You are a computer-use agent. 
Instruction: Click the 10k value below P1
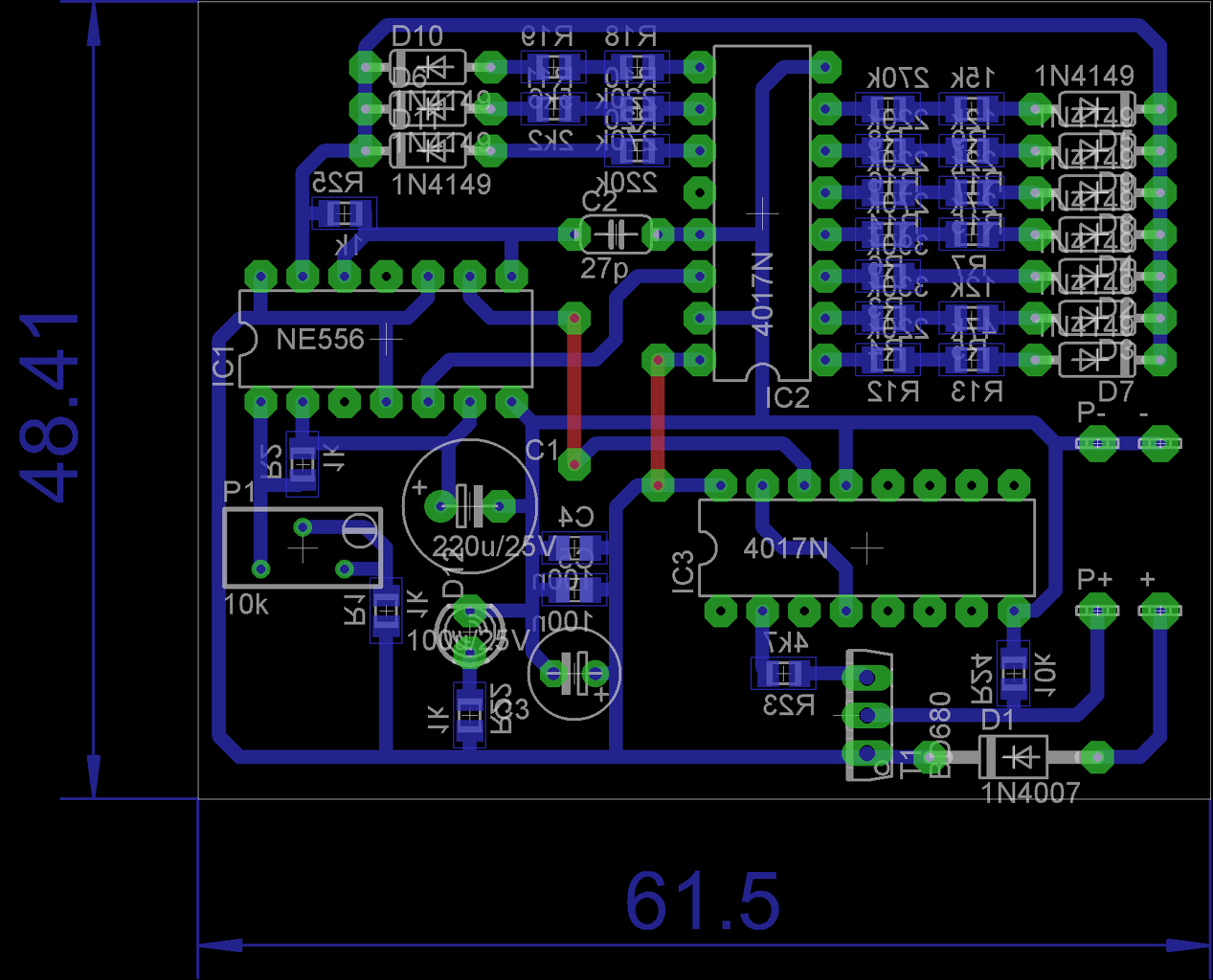coord(246,605)
